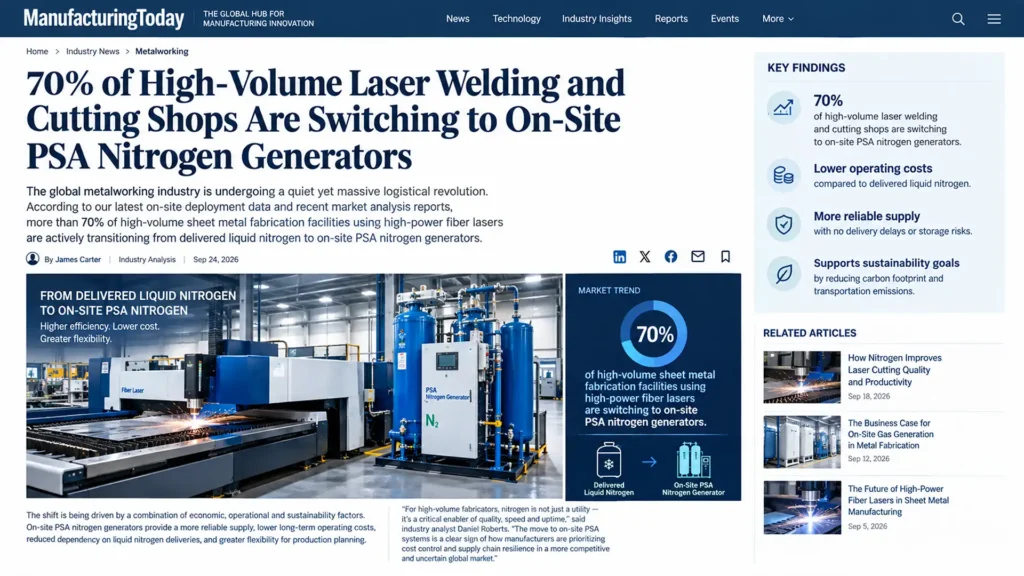Click the main factory hero image

295,386
